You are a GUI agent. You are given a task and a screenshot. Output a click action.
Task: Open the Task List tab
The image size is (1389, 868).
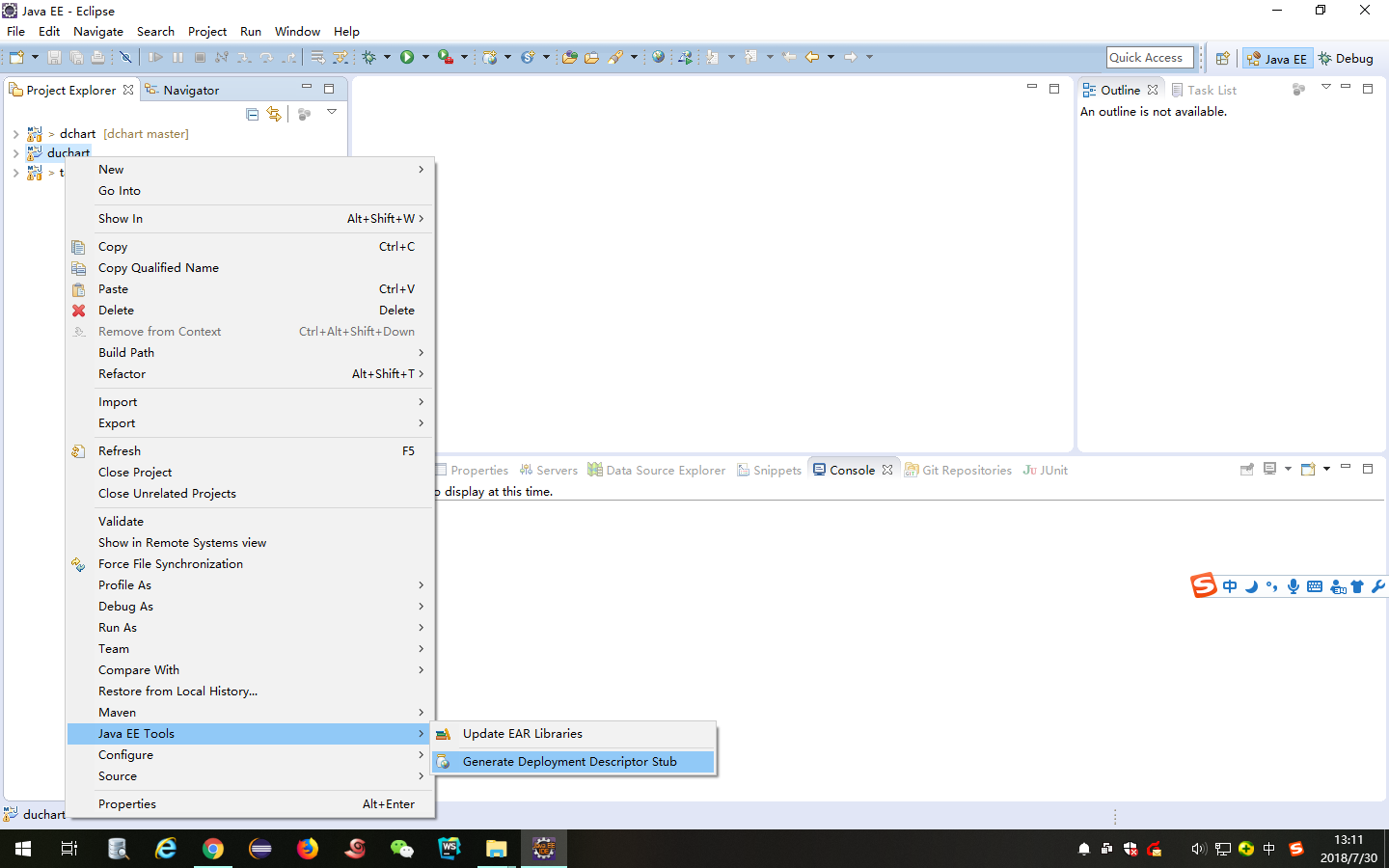tap(1204, 90)
